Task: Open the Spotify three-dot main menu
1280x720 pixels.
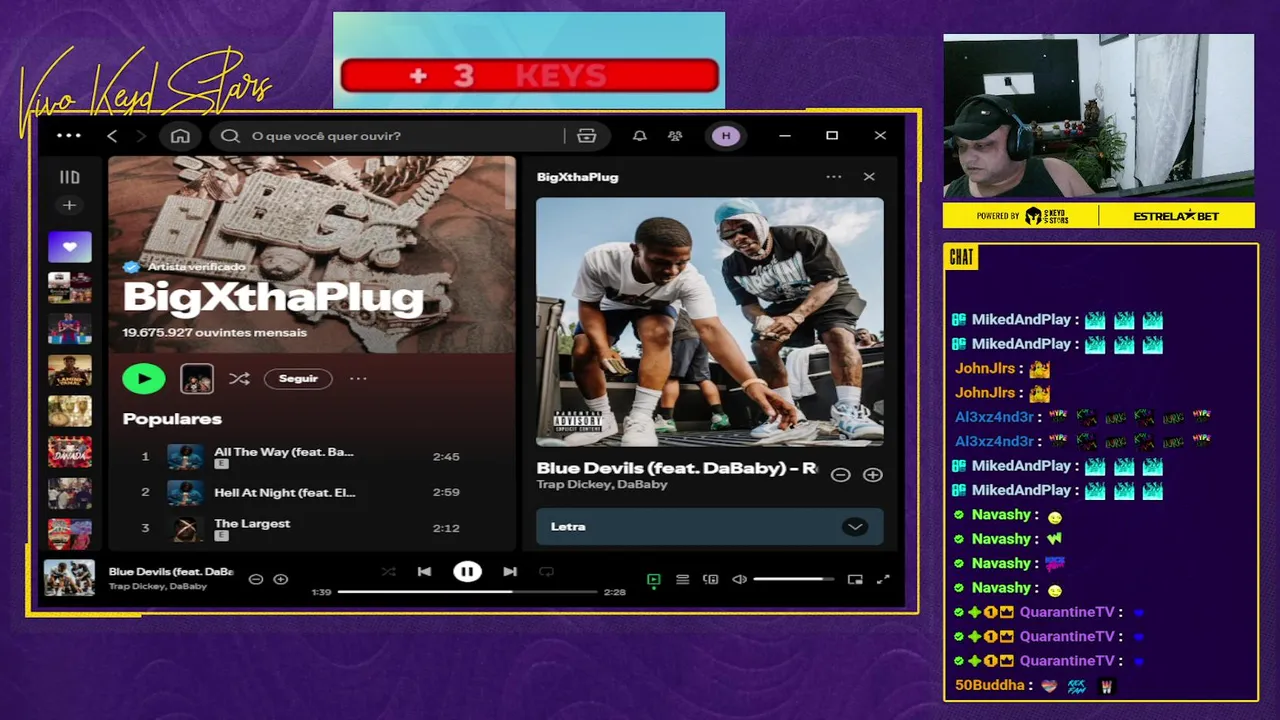Action: (69, 135)
